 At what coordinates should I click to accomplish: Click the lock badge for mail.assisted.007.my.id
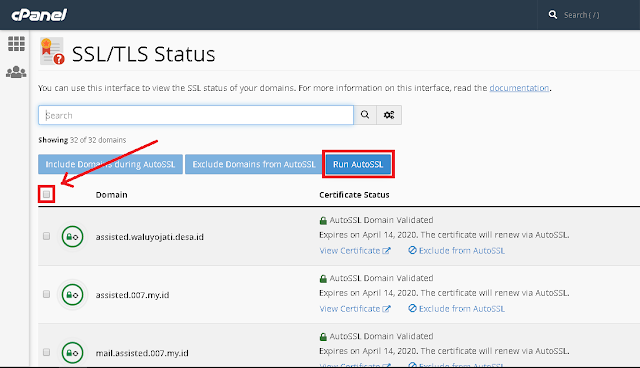[72, 352]
